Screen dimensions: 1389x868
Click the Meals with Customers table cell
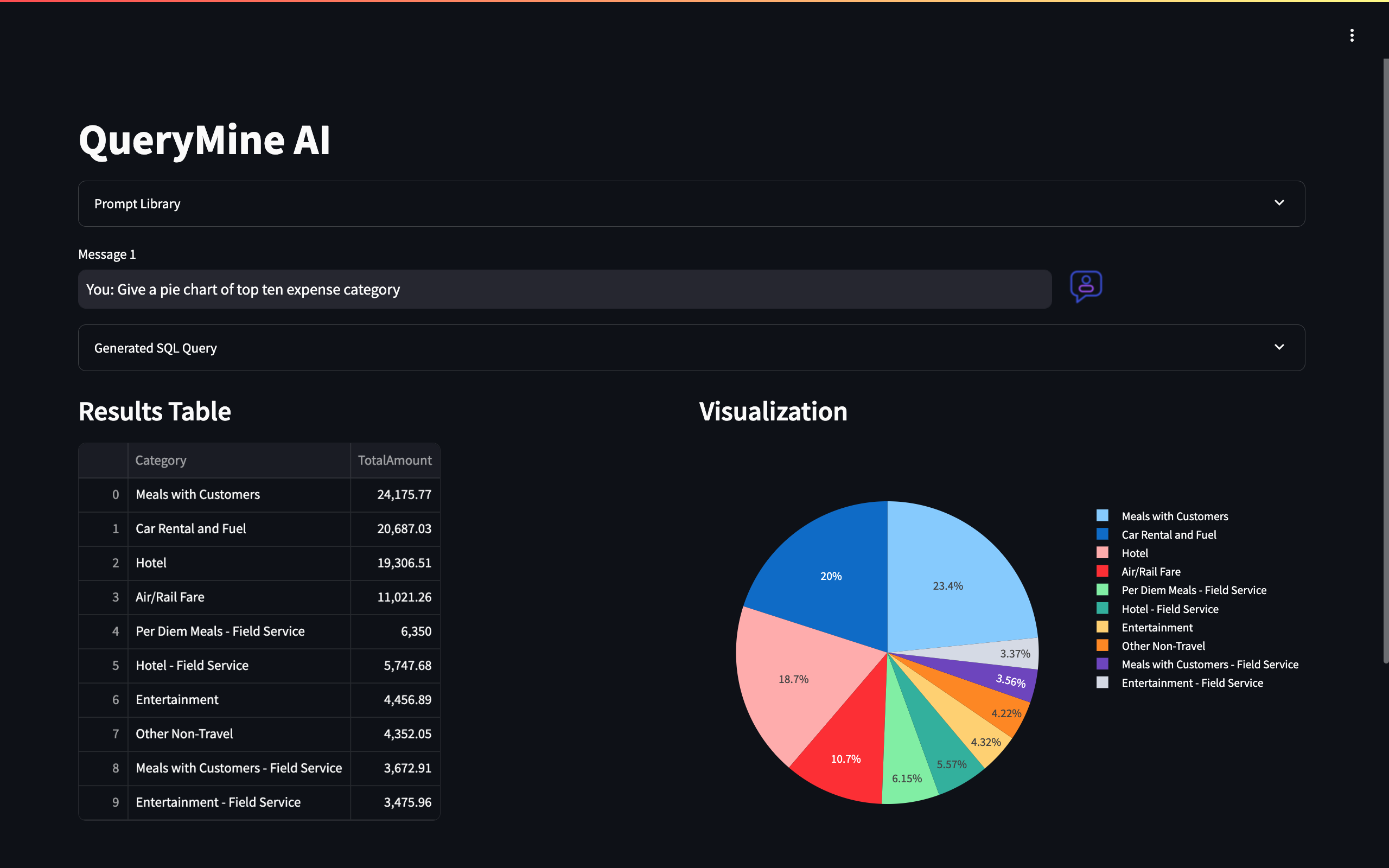[197, 494]
